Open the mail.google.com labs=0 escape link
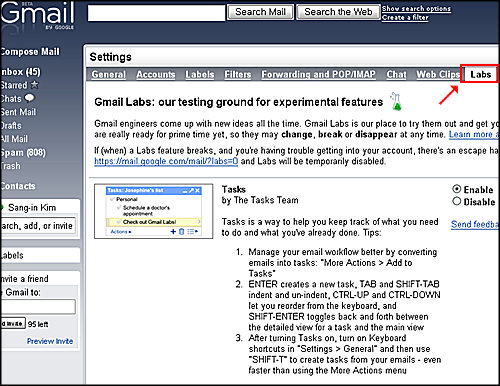Viewport: 500px width, 386px height. pos(166,161)
